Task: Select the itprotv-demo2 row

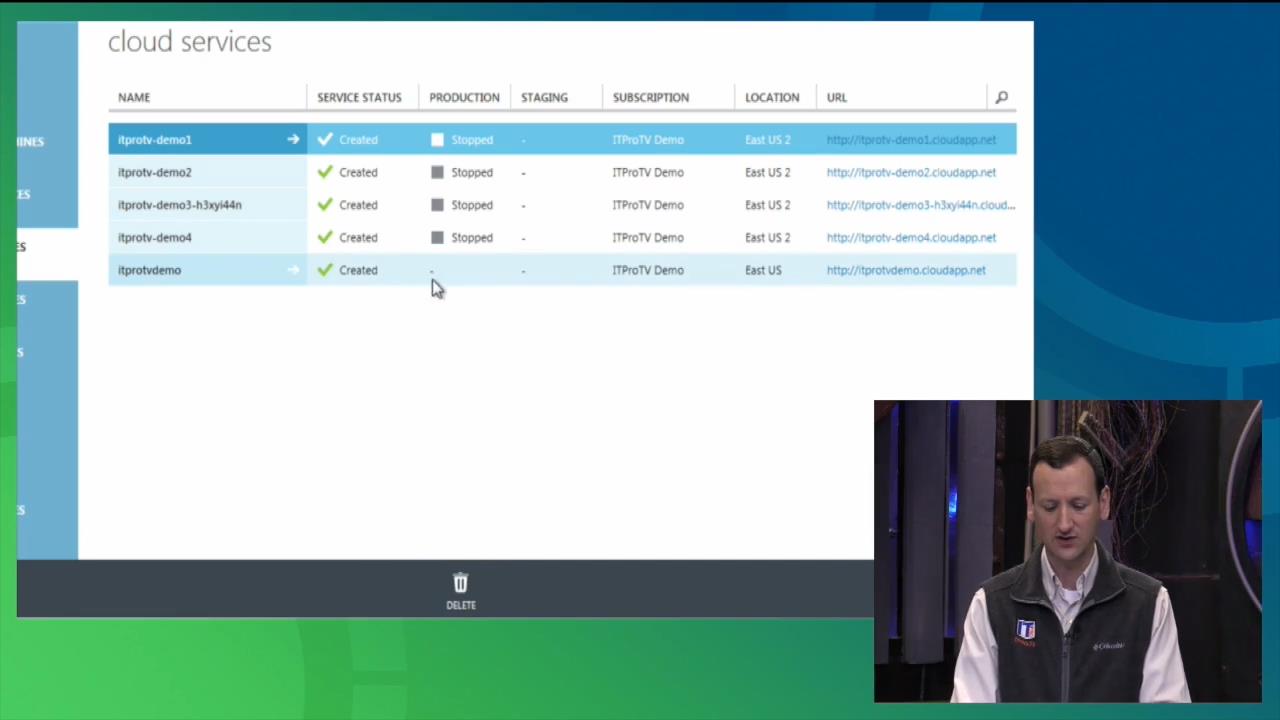Action: pos(562,172)
